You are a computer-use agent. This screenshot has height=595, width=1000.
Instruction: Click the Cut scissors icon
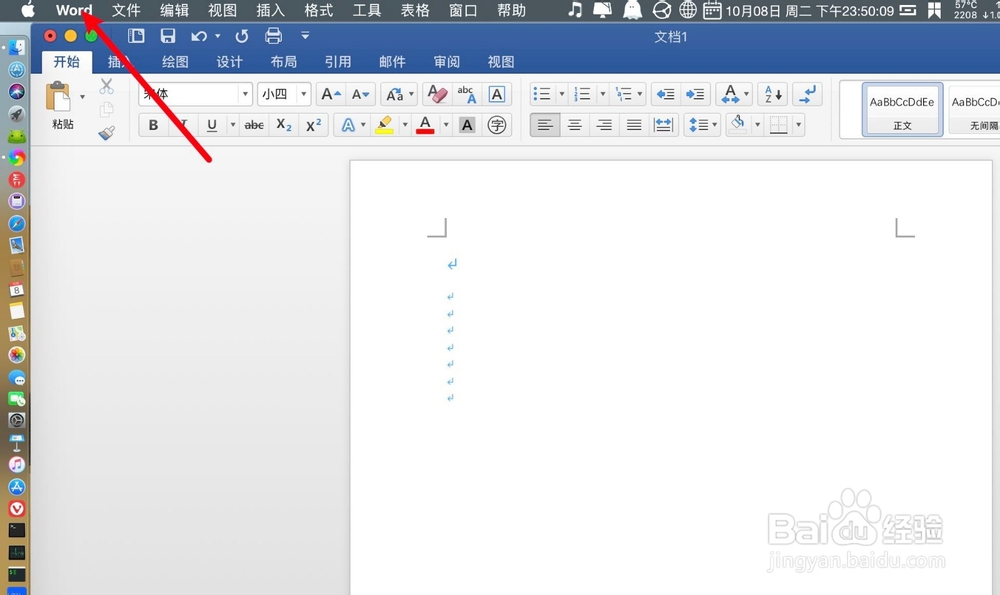(x=107, y=85)
